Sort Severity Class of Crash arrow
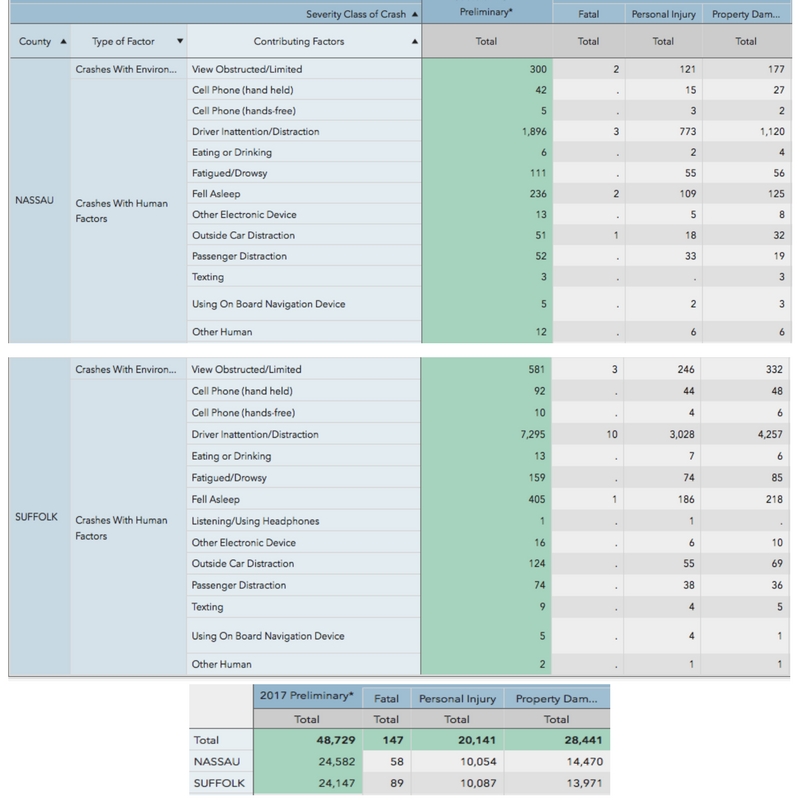Viewport: 800px width, 800px height. [x=414, y=14]
